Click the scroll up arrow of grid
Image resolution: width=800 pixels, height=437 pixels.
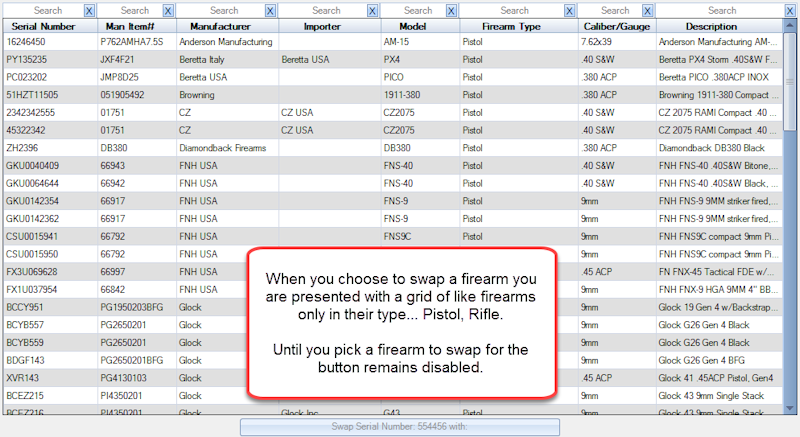[790, 24]
